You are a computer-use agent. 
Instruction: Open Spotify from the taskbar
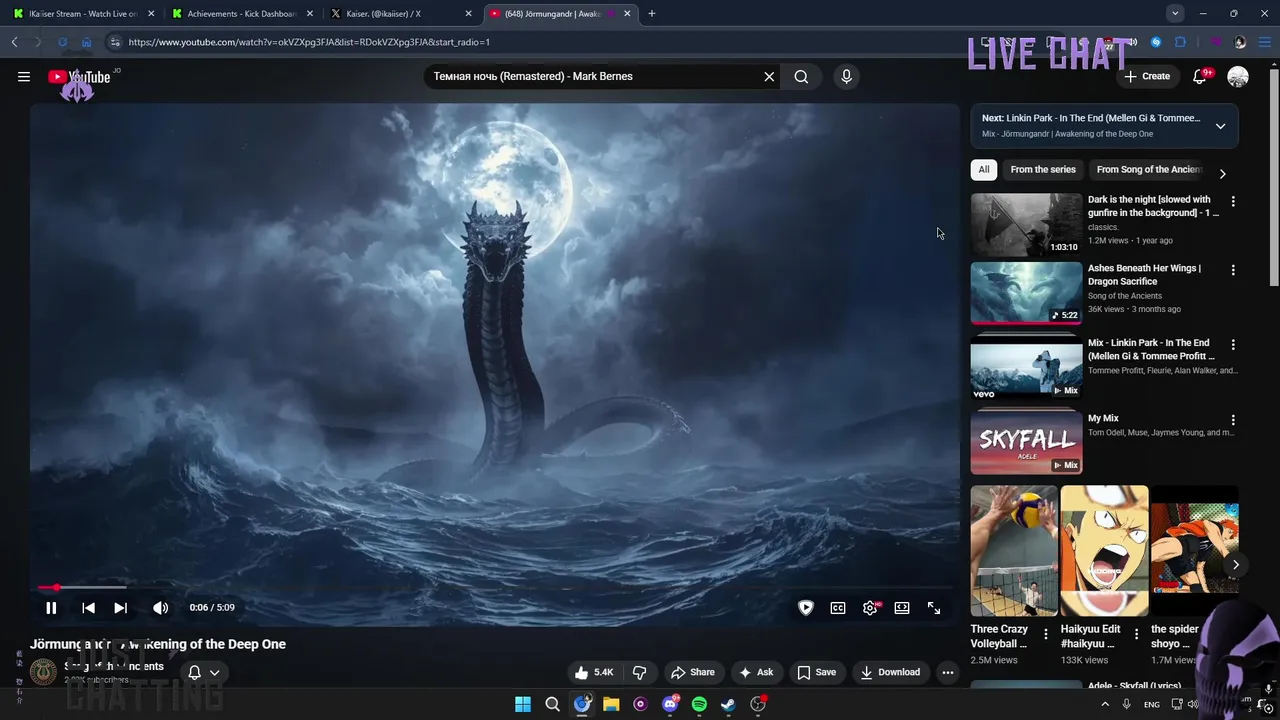(x=699, y=704)
